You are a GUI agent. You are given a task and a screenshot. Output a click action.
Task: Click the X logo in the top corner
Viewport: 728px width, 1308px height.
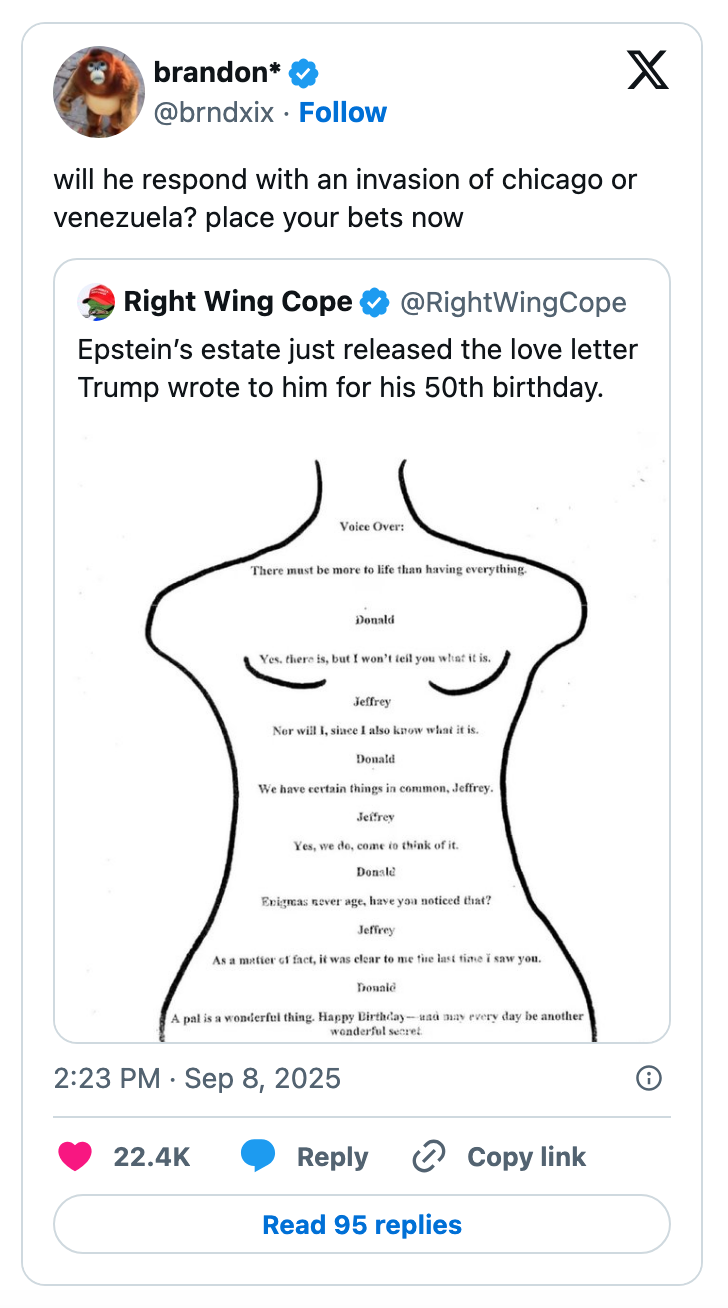point(647,70)
